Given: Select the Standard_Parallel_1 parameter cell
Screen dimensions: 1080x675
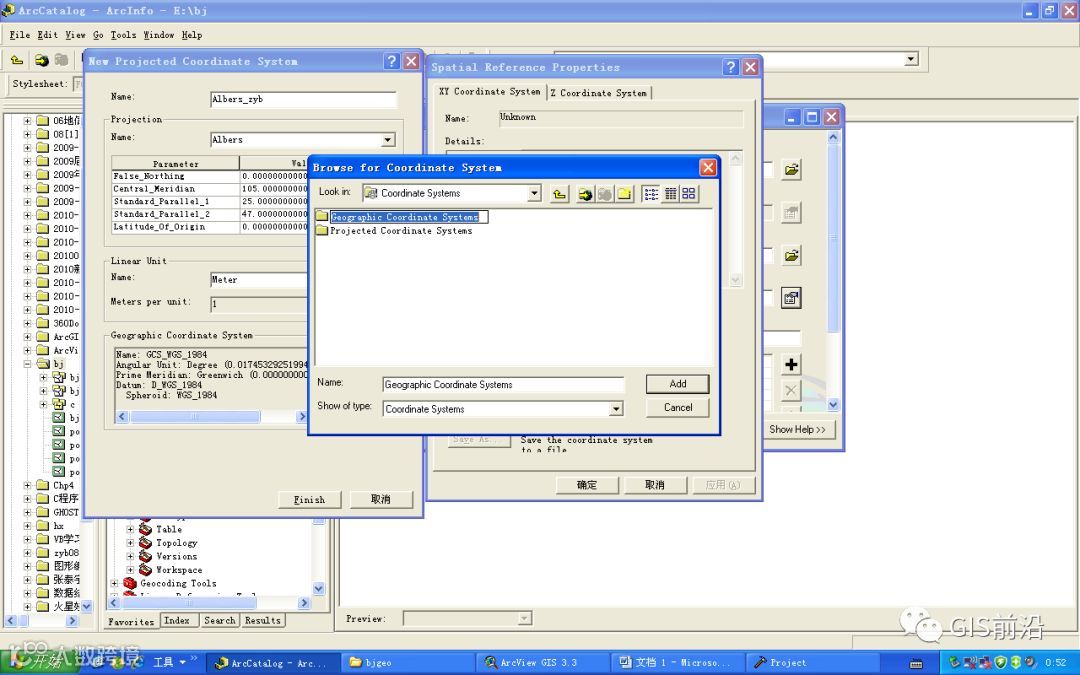Looking at the screenshot, I should (x=176, y=202).
